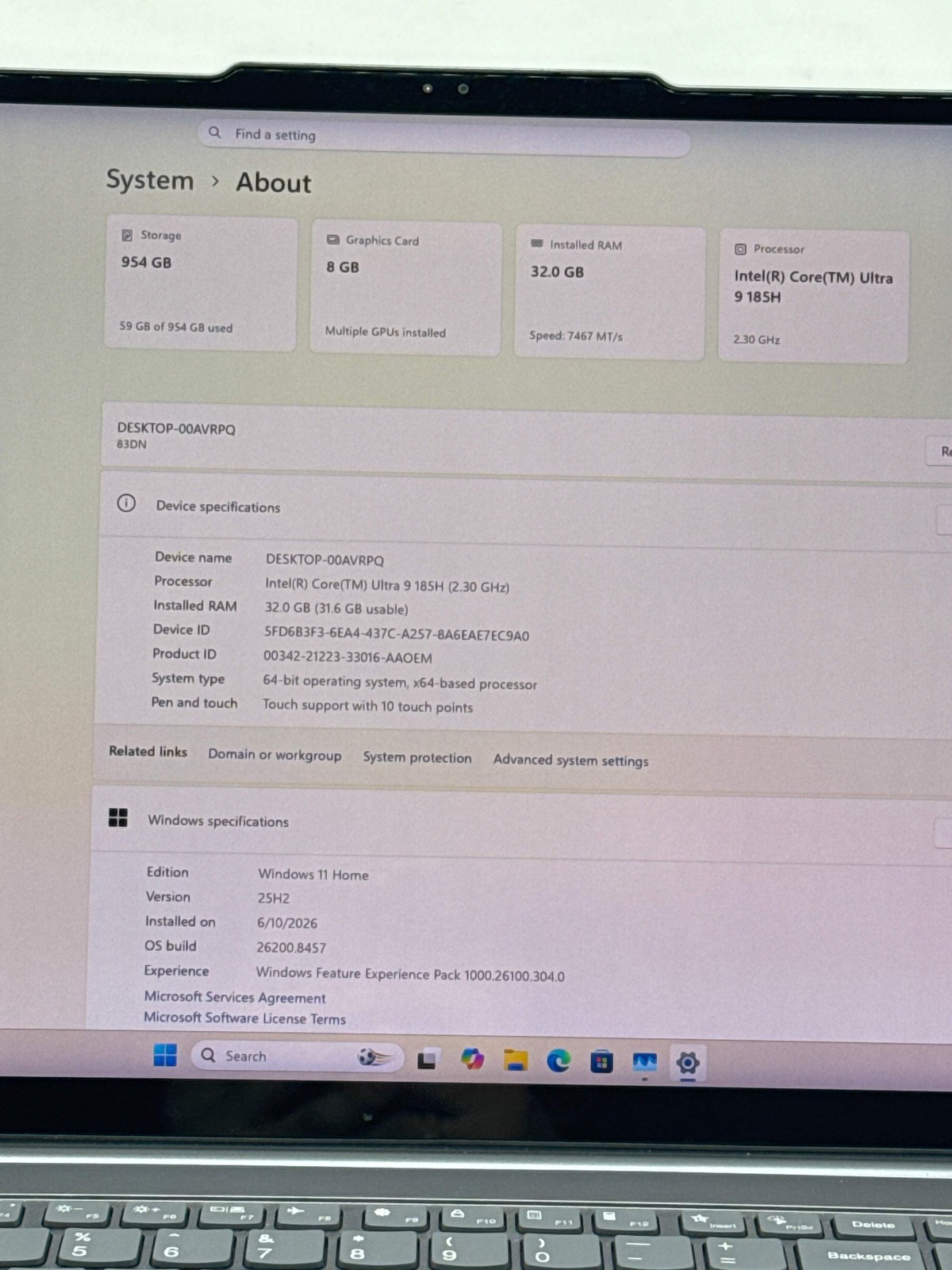Viewport: 952px width, 1270px height.
Task: Open the Graphics Card 8 GB card
Action: click(405, 289)
